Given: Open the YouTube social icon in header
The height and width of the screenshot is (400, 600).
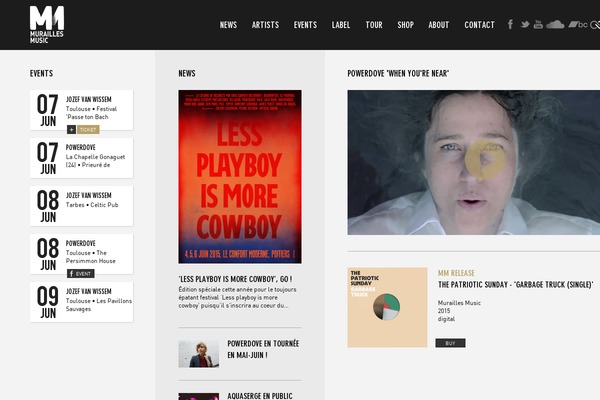Looking at the screenshot, I should tap(538, 24).
